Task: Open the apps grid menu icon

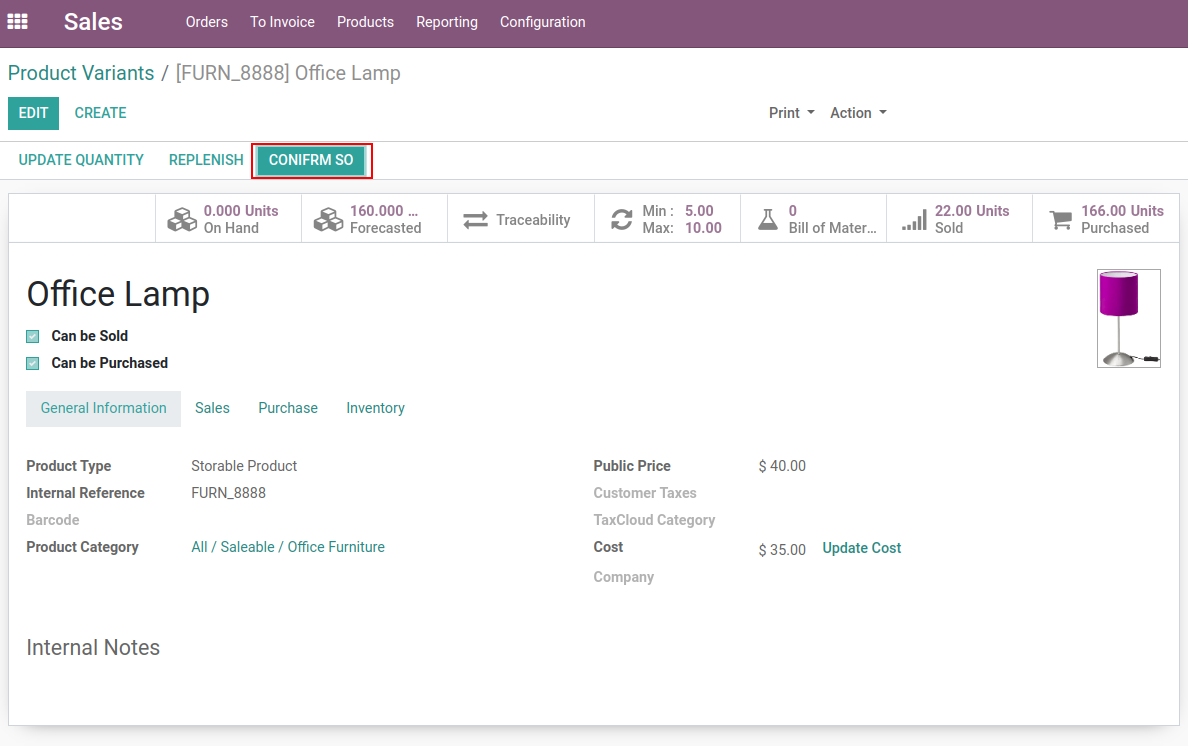Action: coord(18,22)
